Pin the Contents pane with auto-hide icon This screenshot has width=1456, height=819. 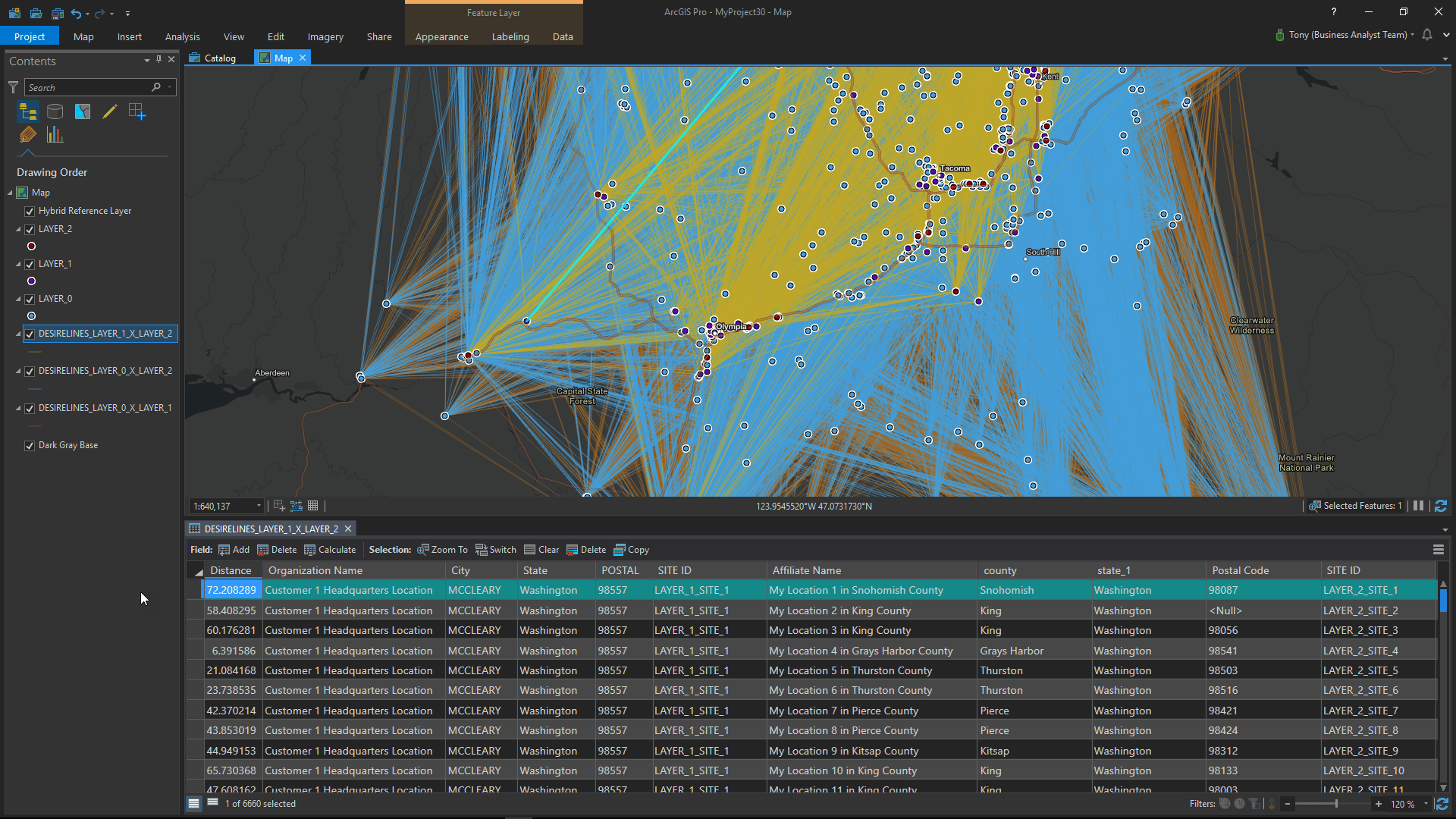[x=158, y=59]
